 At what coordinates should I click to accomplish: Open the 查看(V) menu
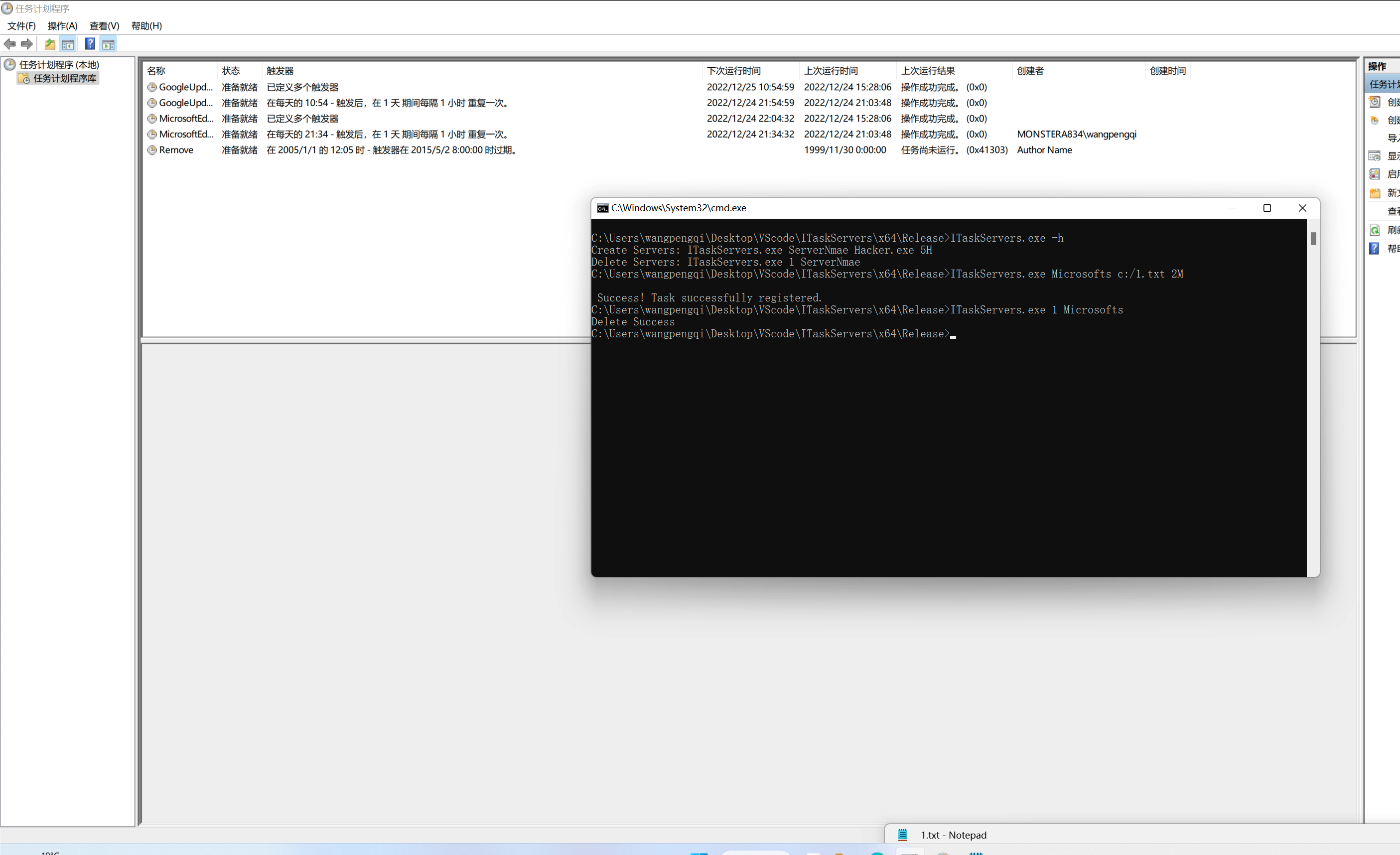pos(105,25)
